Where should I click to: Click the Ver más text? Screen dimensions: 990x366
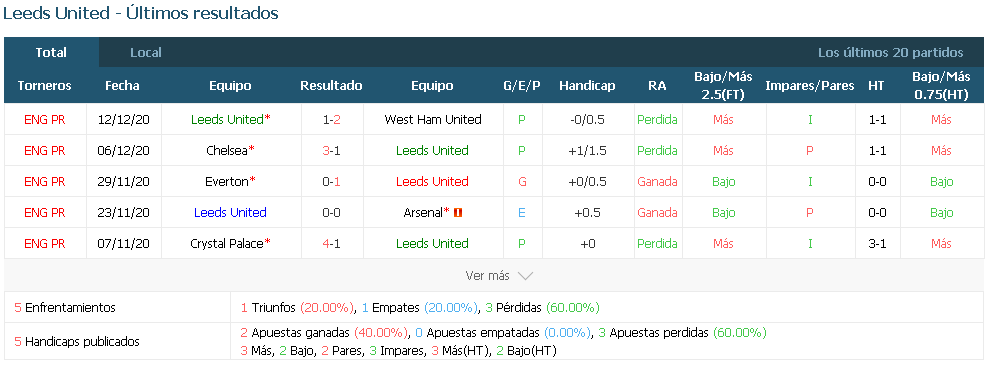point(487,276)
